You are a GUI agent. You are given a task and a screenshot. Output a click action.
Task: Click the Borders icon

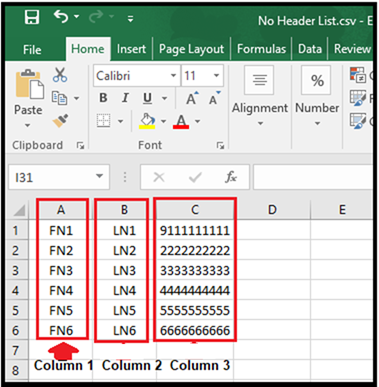[x=103, y=120]
